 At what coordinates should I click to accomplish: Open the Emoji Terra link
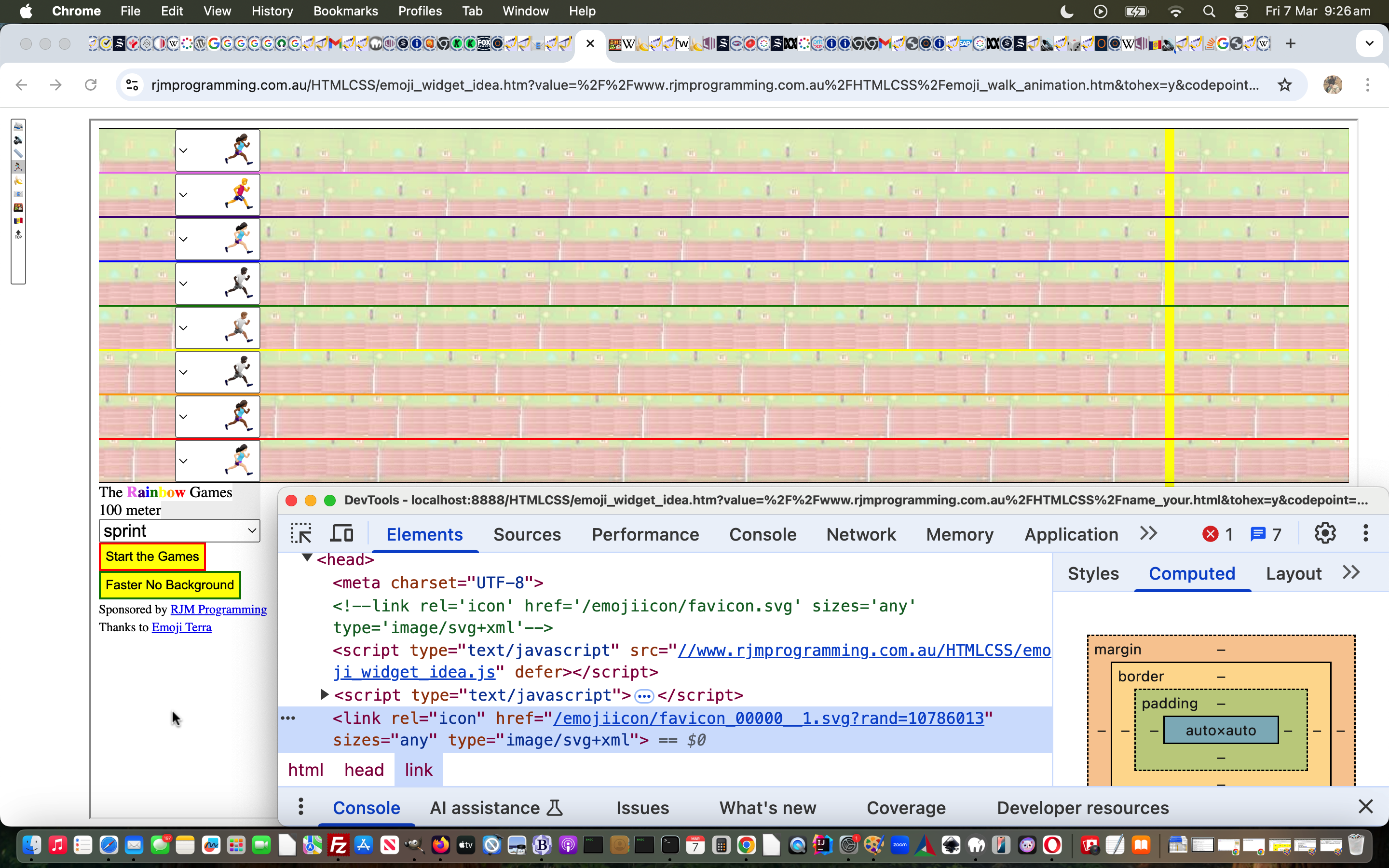(181, 627)
